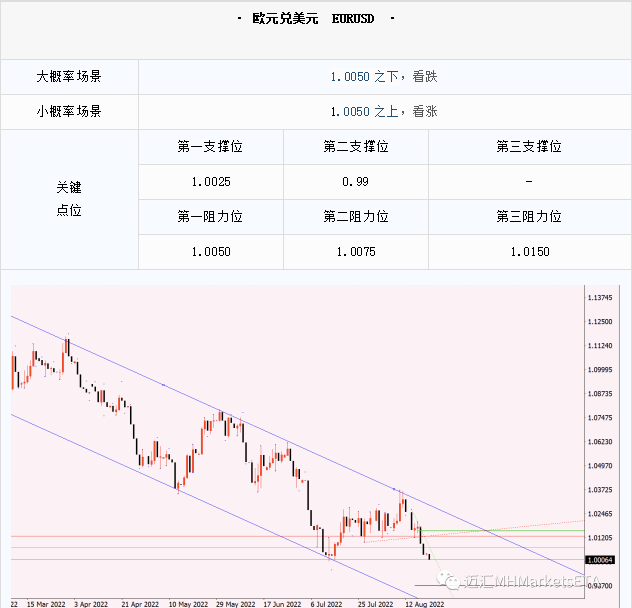Click the third resistance value 1.0150

pyautogui.click(x=530, y=252)
